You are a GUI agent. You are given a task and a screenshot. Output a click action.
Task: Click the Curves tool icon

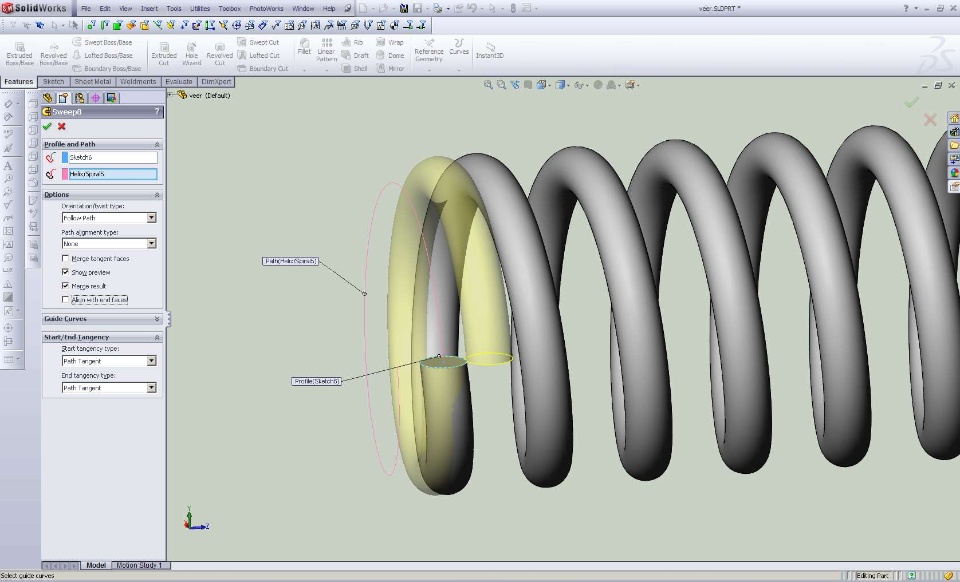(x=459, y=46)
